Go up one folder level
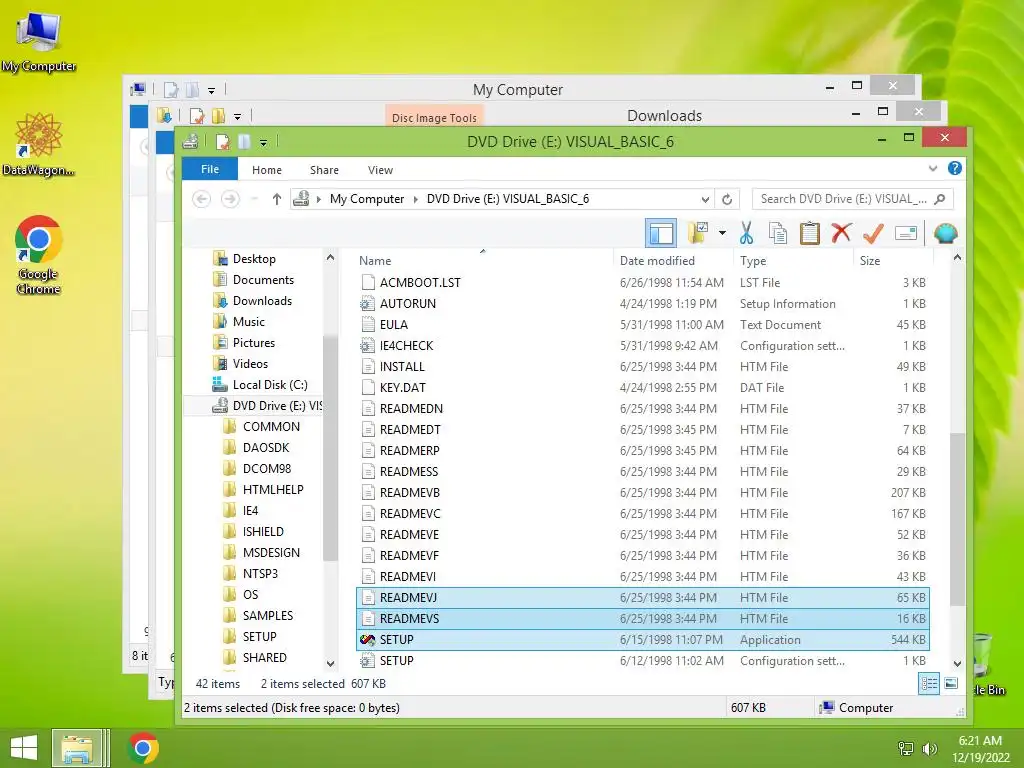This screenshot has height=768, width=1024. click(277, 199)
